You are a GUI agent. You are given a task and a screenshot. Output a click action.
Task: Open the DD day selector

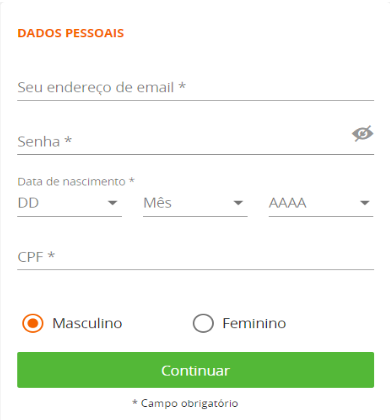click(69, 203)
